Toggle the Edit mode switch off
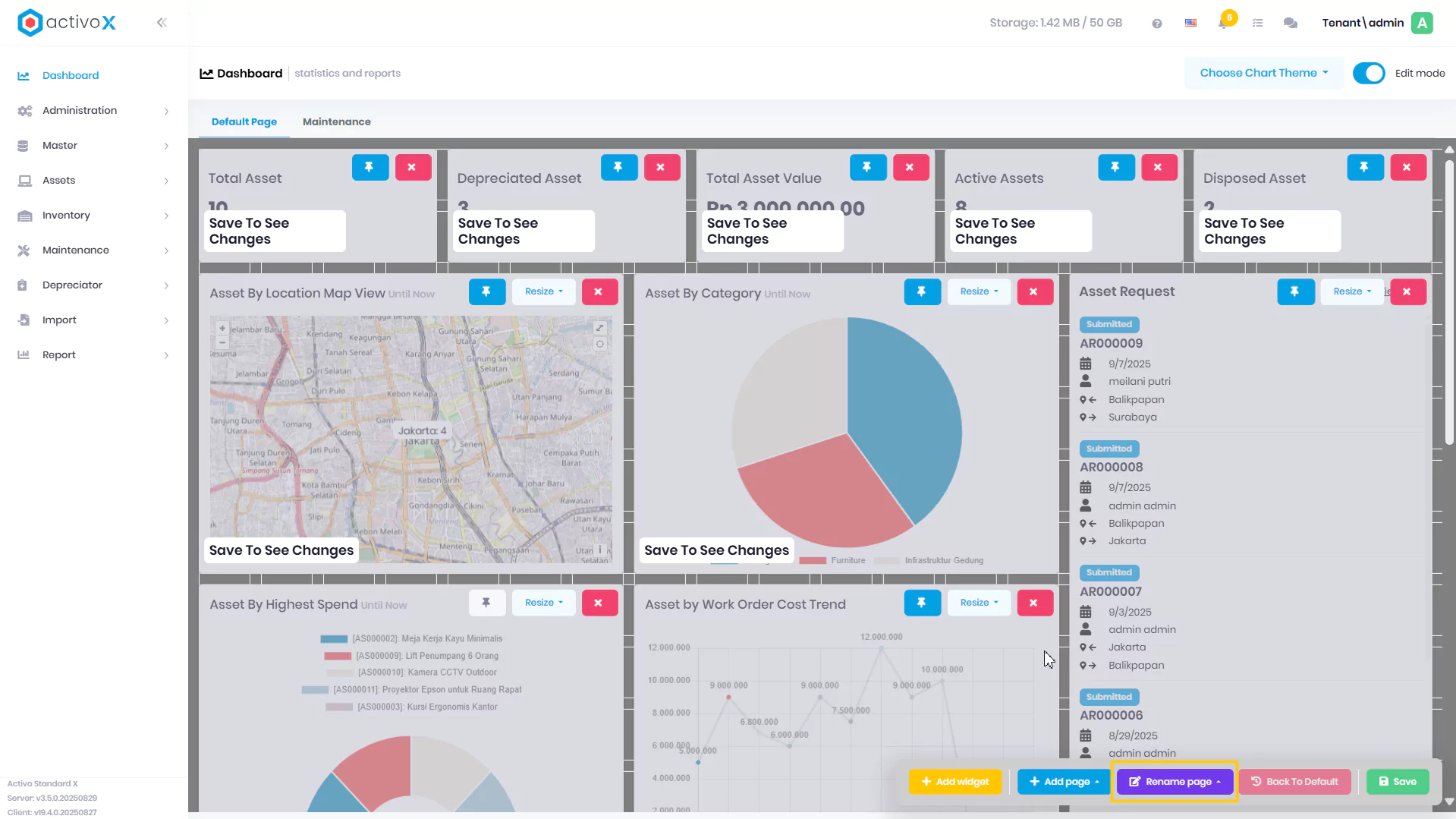 [1369, 73]
